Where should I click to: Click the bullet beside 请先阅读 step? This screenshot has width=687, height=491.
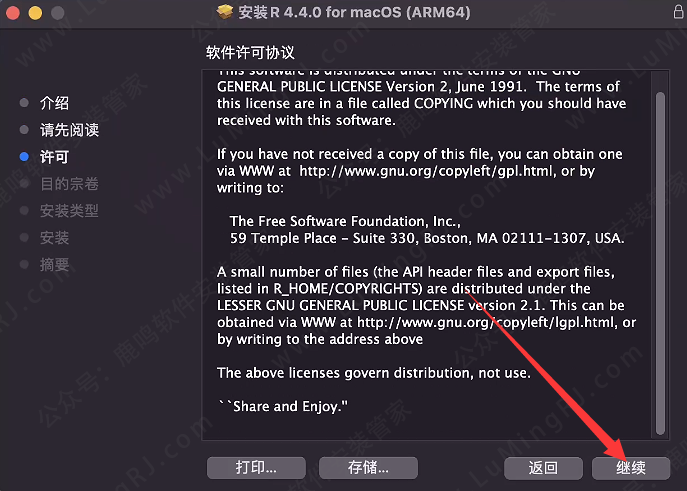point(24,130)
